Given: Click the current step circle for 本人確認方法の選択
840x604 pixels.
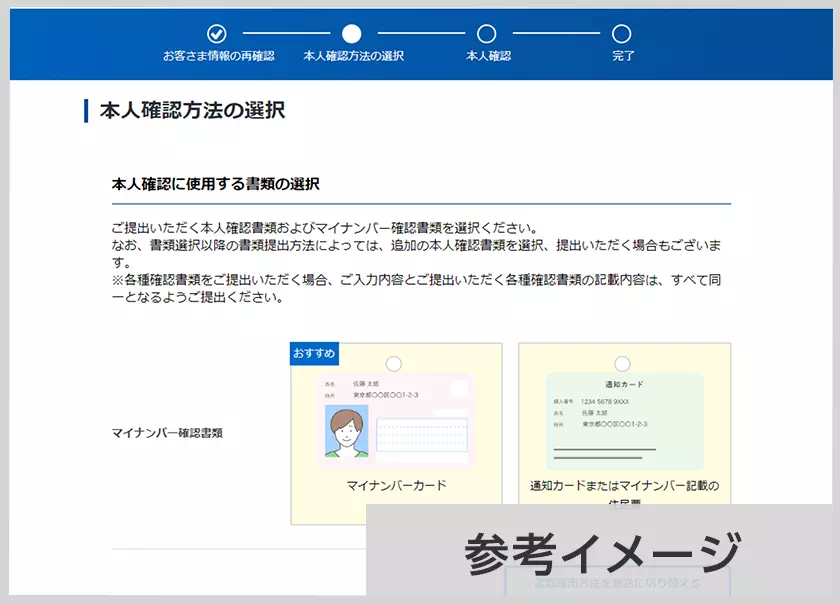Looking at the screenshot, I should (x=352, y=34).
